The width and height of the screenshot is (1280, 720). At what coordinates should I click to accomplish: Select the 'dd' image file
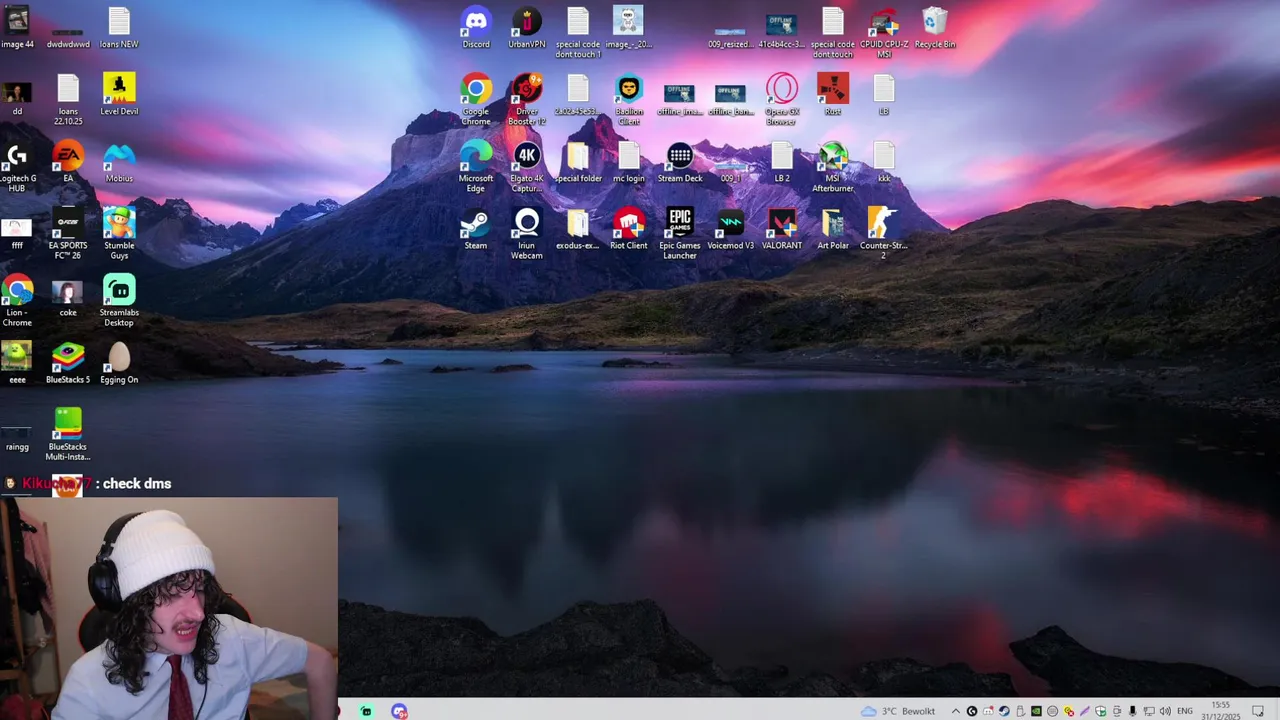point(17,97)
